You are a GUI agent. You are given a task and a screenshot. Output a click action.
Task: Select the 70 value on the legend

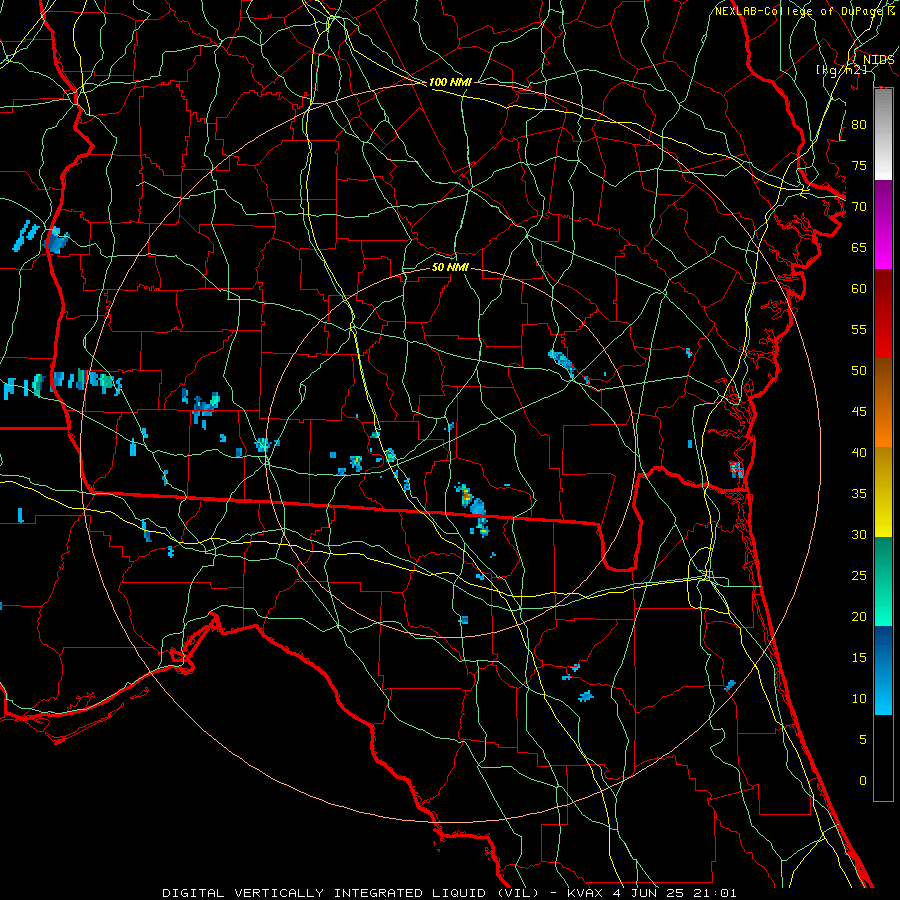pyautogui.click(x=859, y=207)
